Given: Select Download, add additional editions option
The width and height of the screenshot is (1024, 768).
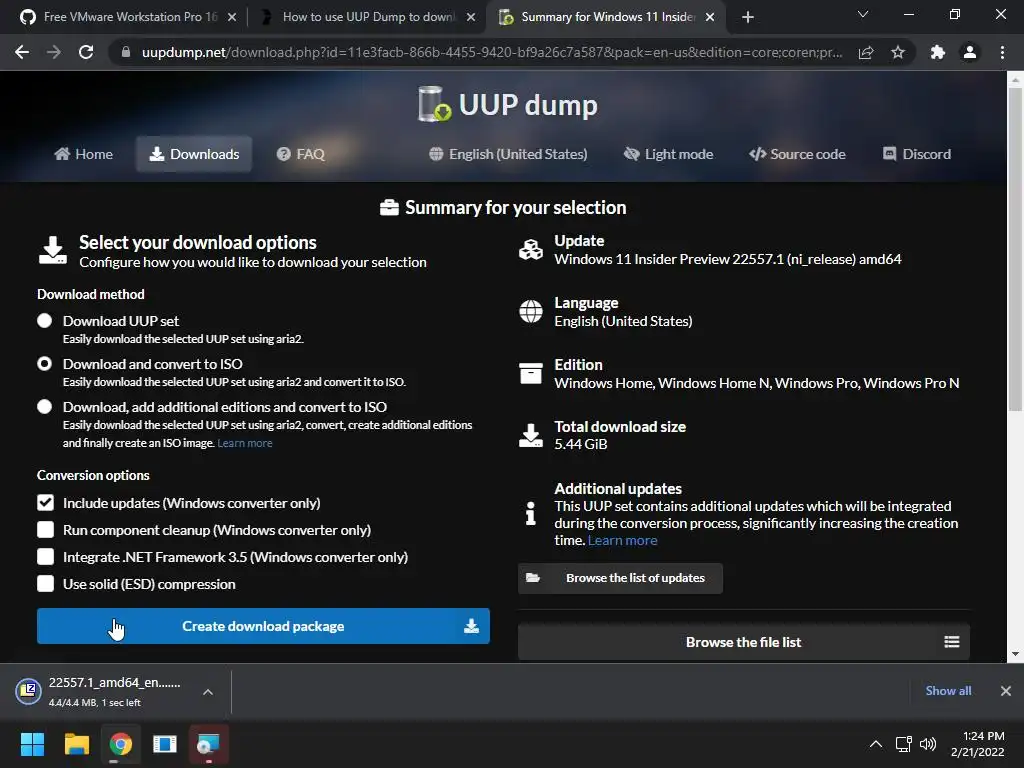Looking at the screenshot, I should coord(44,407).
